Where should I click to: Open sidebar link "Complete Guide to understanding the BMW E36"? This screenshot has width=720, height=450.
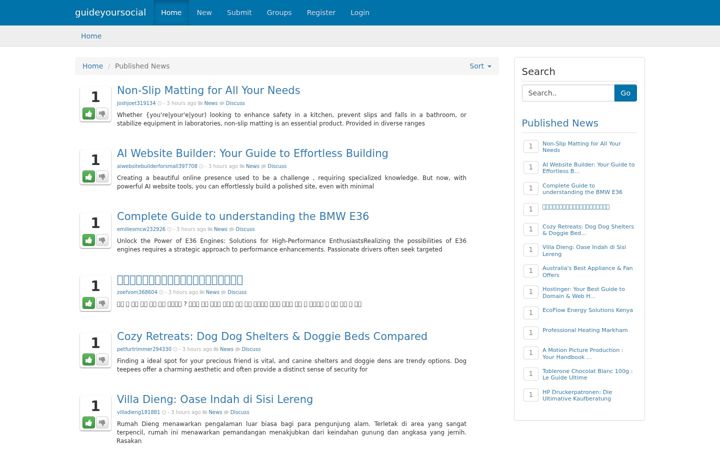tap(582, 189)
